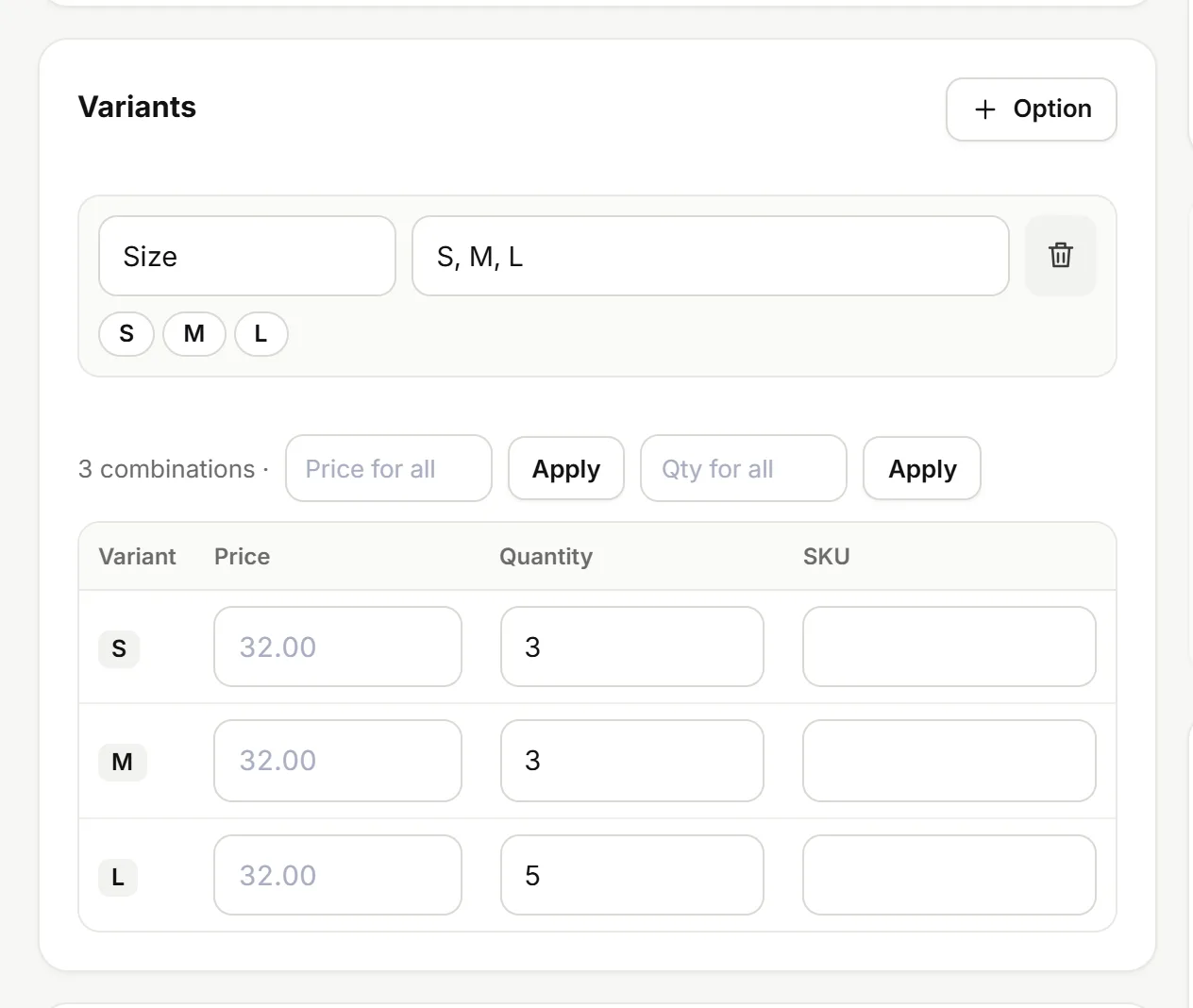Click the 'Price' column header
Viewport: 1193px width, 1008px height.
click(x=243, y=557)
